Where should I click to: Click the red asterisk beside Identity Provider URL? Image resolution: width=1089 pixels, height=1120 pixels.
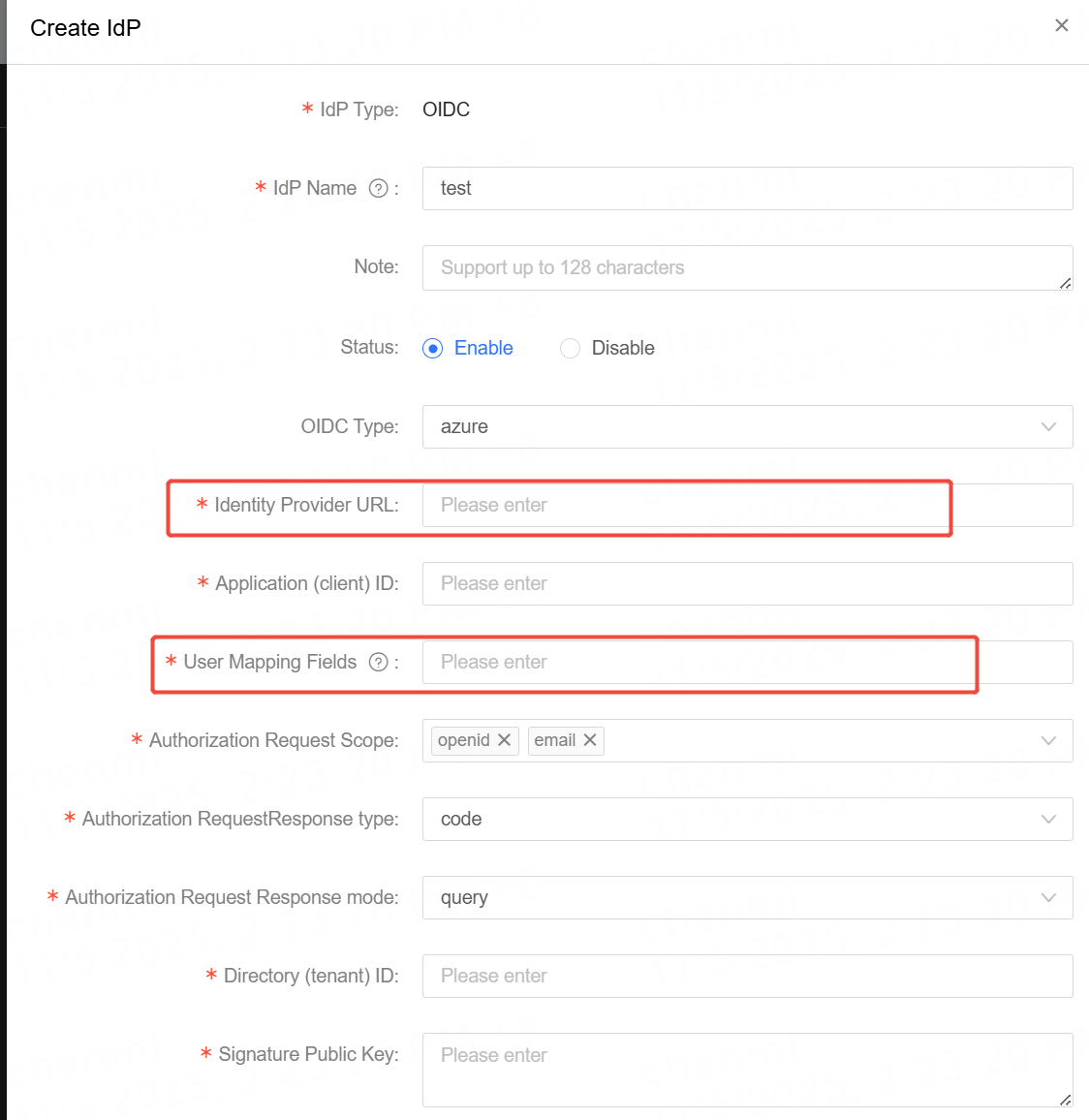(x=201, y=505)
